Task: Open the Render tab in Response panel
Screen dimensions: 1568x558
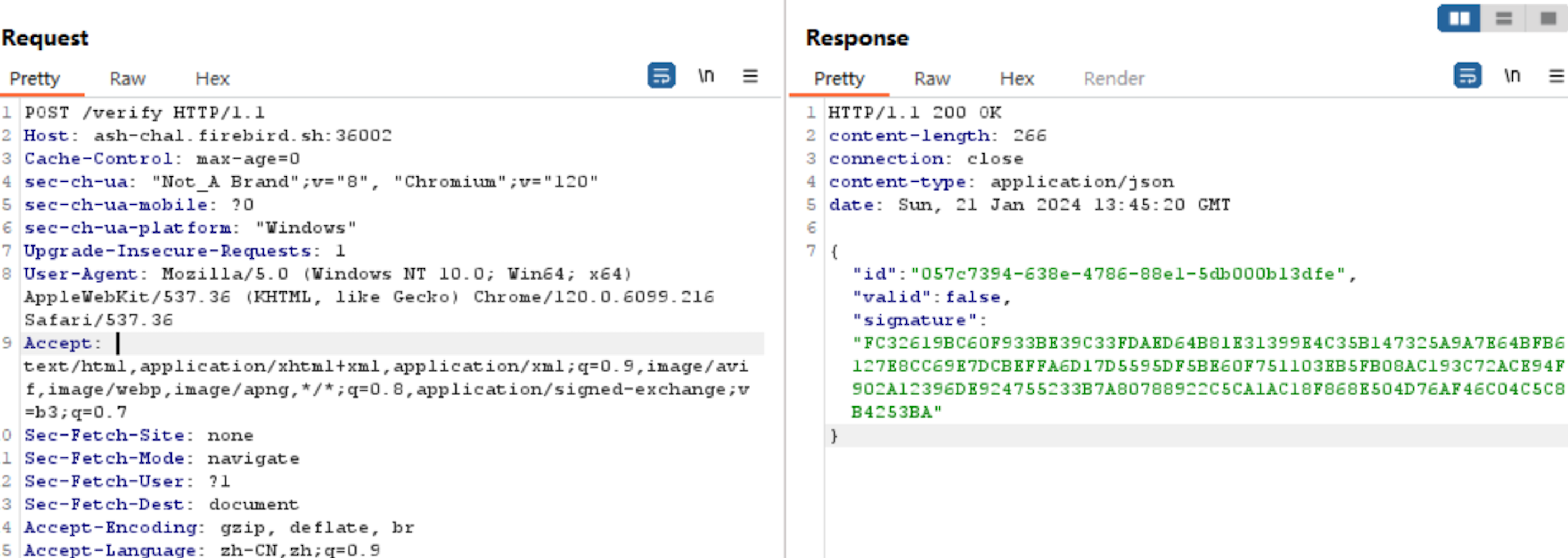Action: point(1113,79)
